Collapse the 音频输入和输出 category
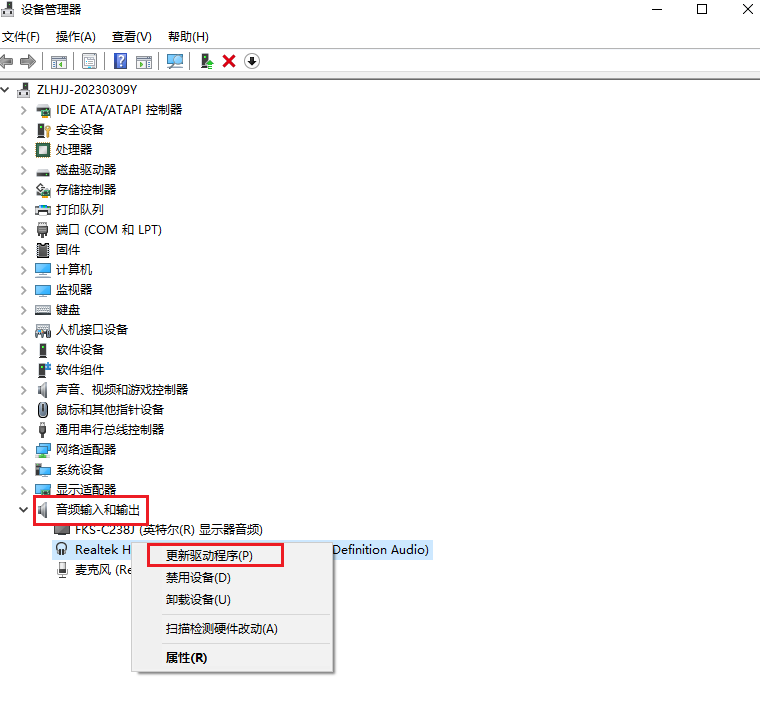The height and width of the screenshot is (715, 760). pyautogui.click(x=23, y=510)
